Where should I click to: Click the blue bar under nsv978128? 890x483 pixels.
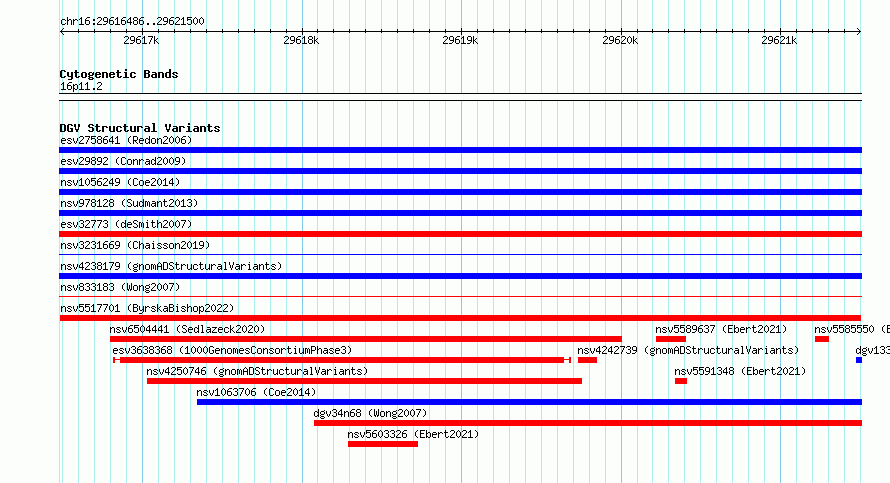coord(460,213)
